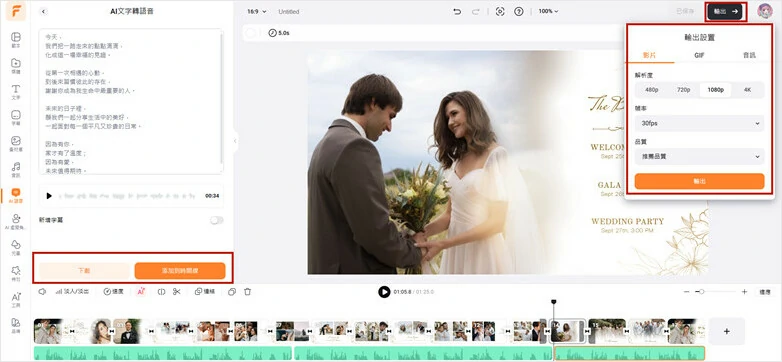Click the screen capture focus icon
Screen dimensions: 782x362
click(500, 11)
